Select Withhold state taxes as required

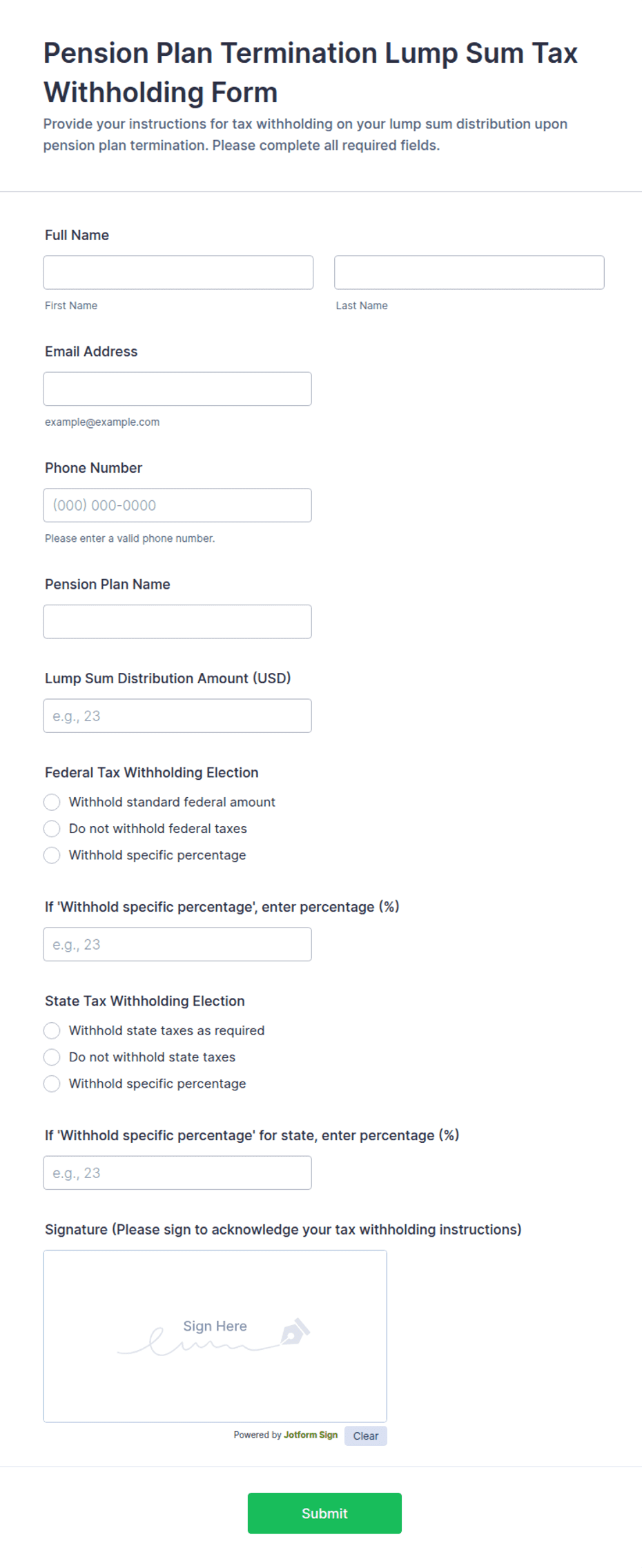click(52, 1030)
